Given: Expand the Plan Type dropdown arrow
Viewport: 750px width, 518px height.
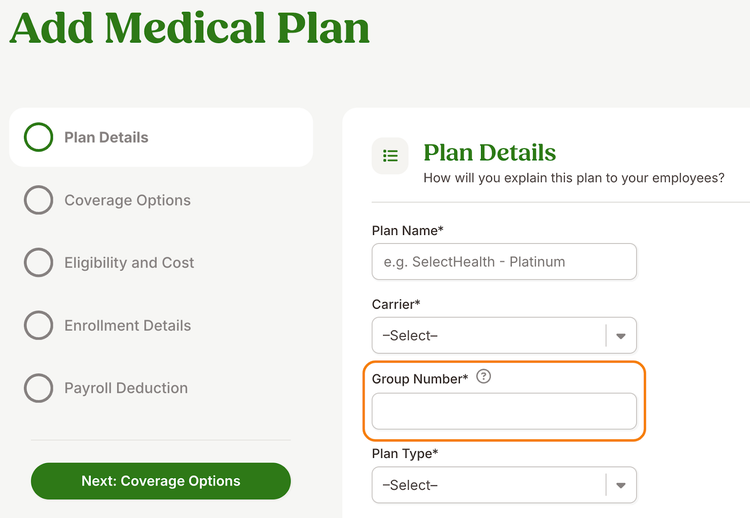Looking at the screenshot, I should (621, 486).
